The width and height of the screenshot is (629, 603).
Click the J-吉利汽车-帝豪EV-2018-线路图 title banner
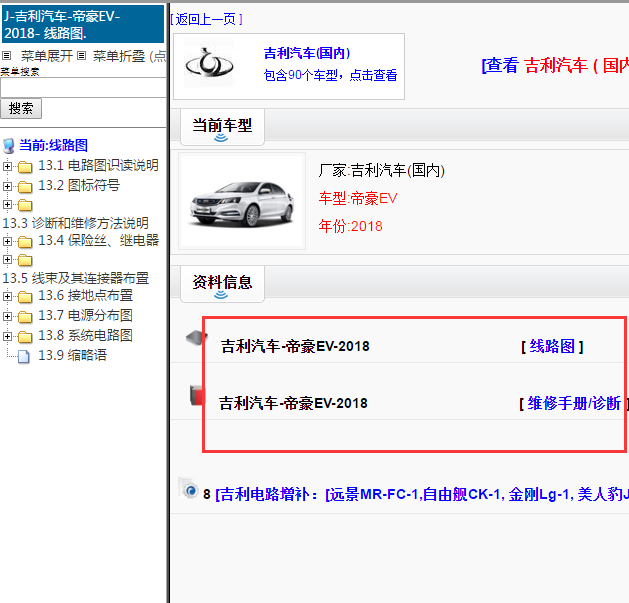coord(83,24)
